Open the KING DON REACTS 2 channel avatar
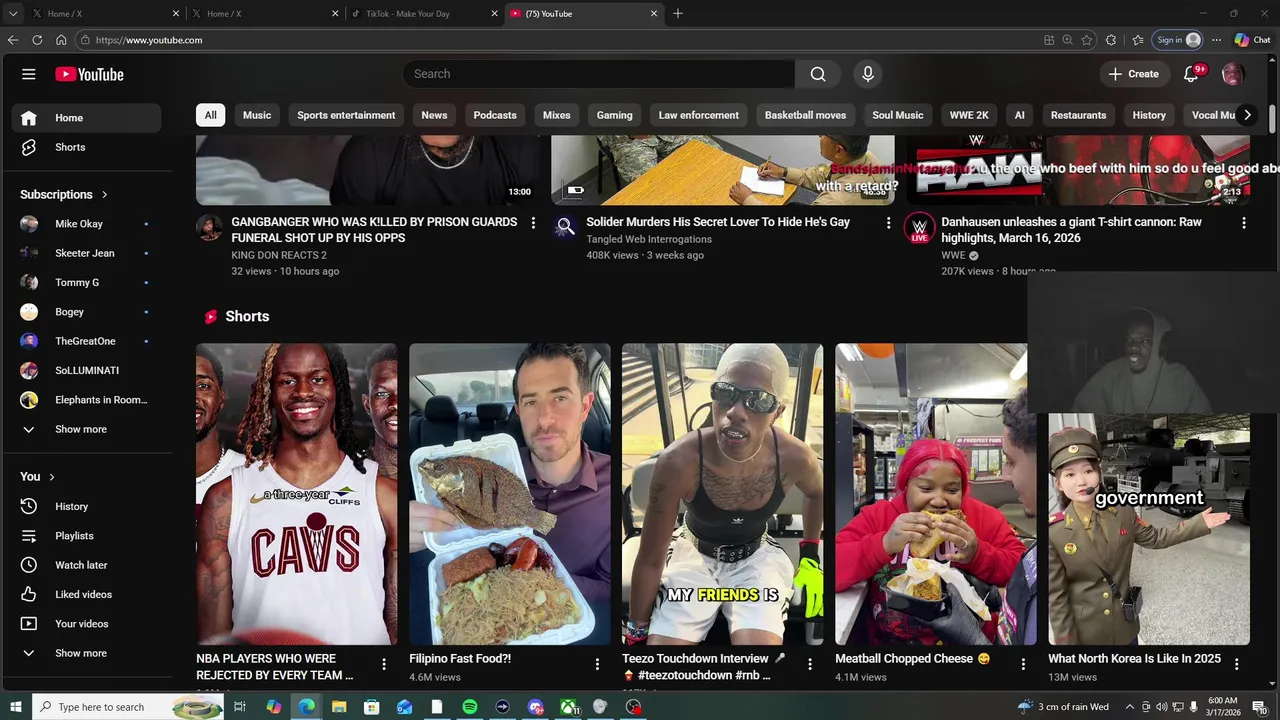 [210, 228]
